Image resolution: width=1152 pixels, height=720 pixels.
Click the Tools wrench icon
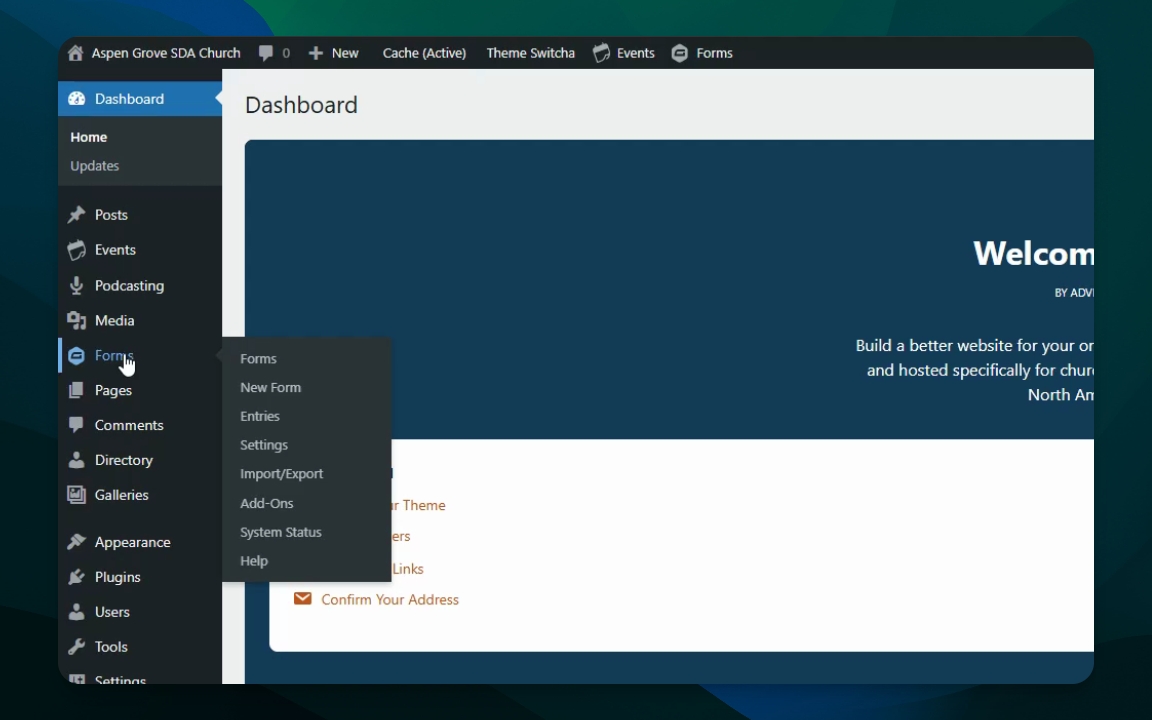[x=76, y=647]
